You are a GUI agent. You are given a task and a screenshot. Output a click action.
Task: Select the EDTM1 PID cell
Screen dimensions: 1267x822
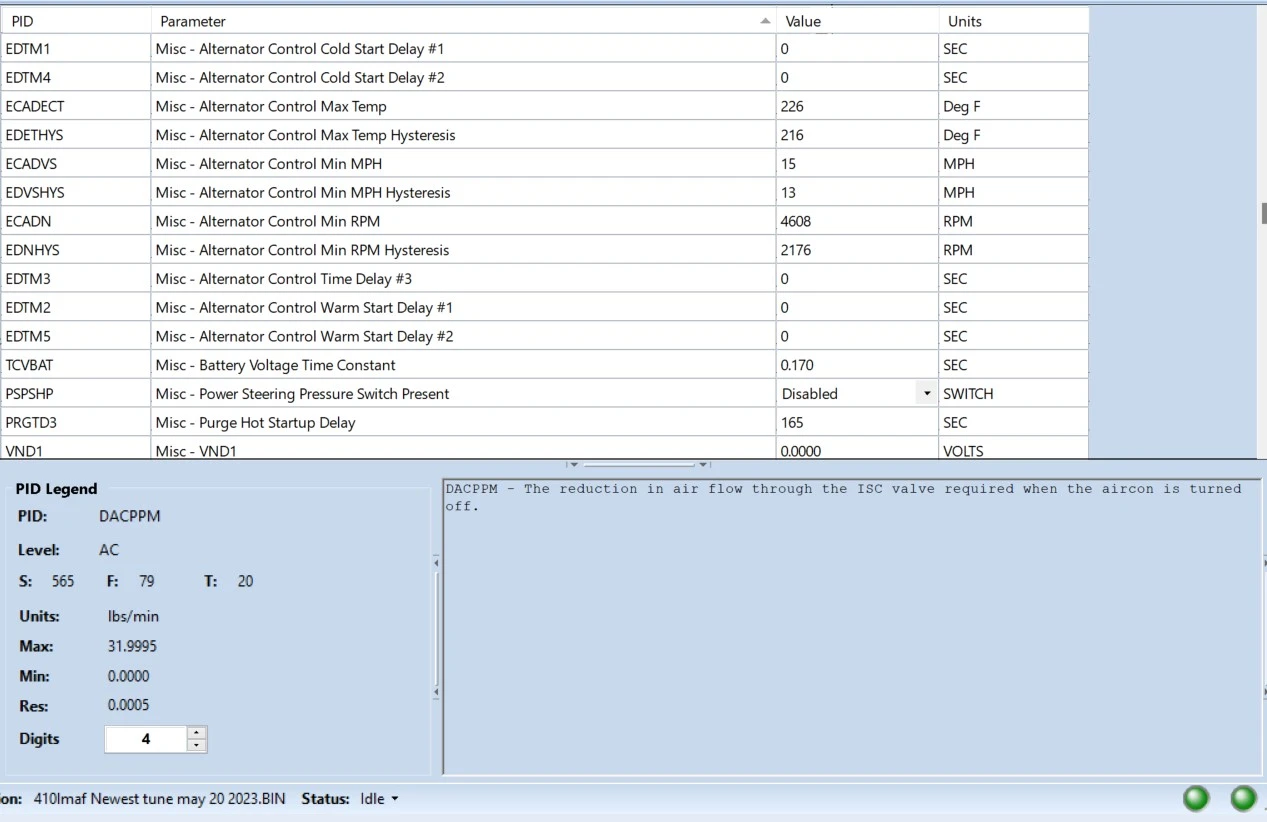[75, 49]
